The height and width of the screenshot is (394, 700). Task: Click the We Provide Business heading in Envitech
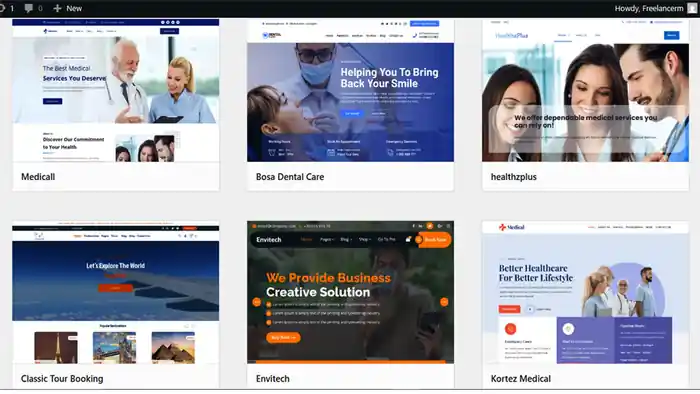coord(329,278)
